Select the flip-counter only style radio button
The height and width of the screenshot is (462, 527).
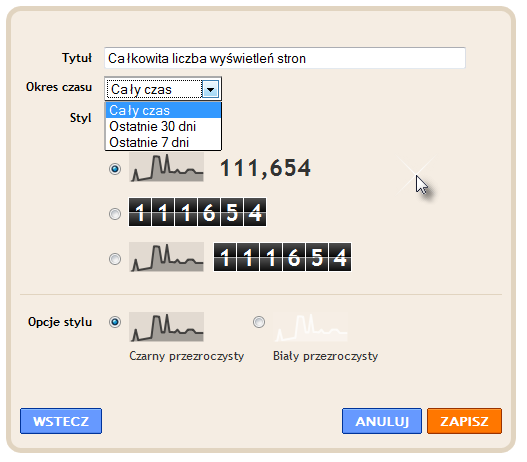pyautogui.click(x=115, y=214)
